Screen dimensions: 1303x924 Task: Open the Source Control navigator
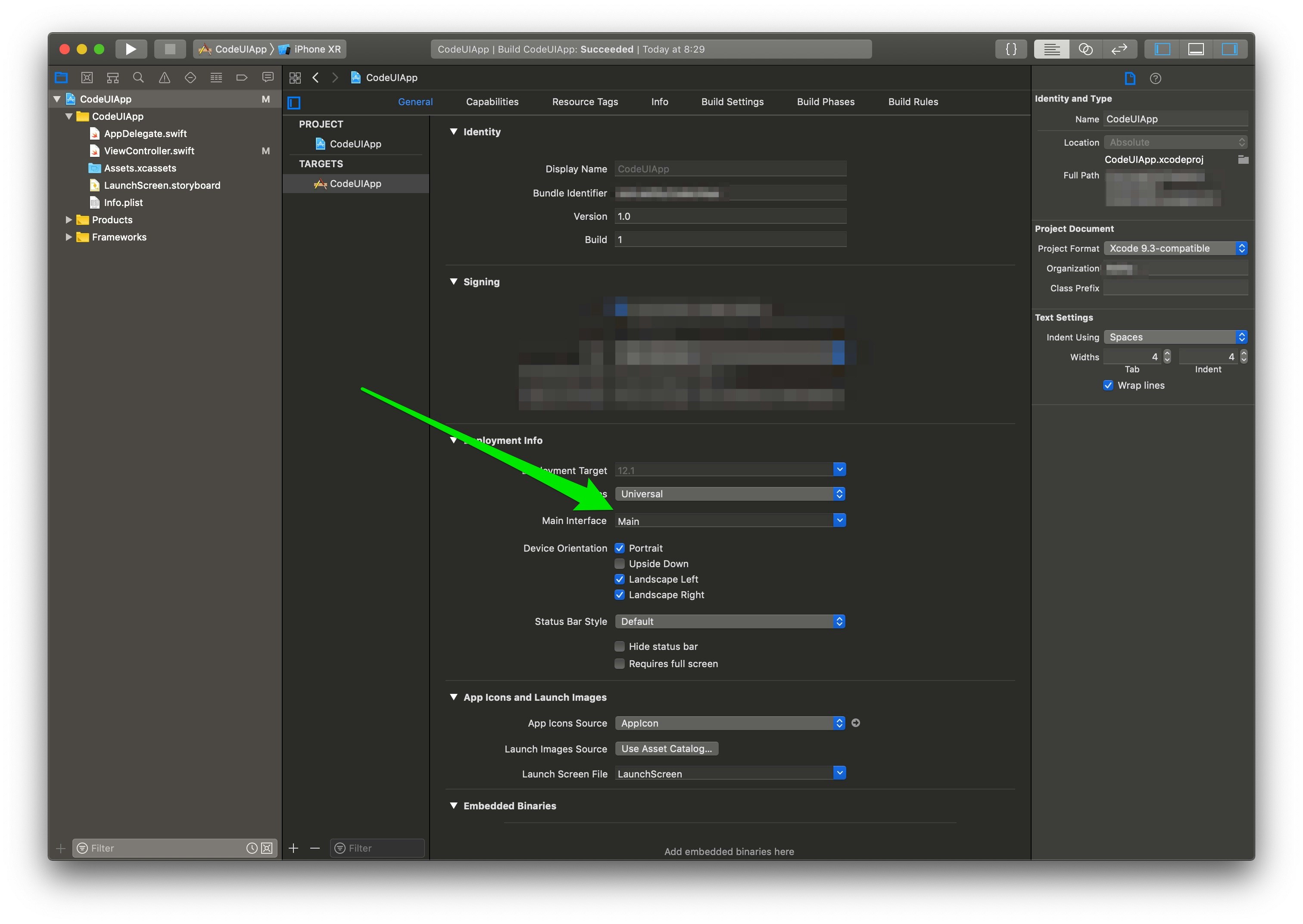click(x=87, y=78)
